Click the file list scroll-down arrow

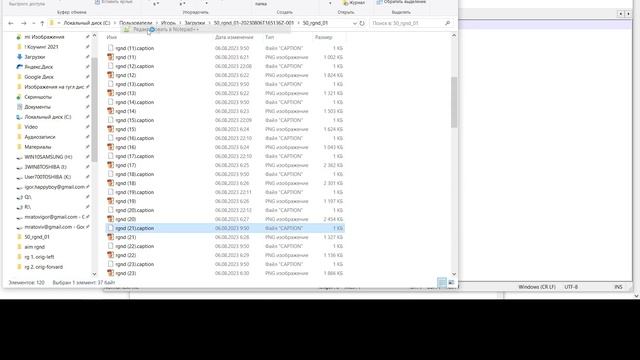pos(454,274)
